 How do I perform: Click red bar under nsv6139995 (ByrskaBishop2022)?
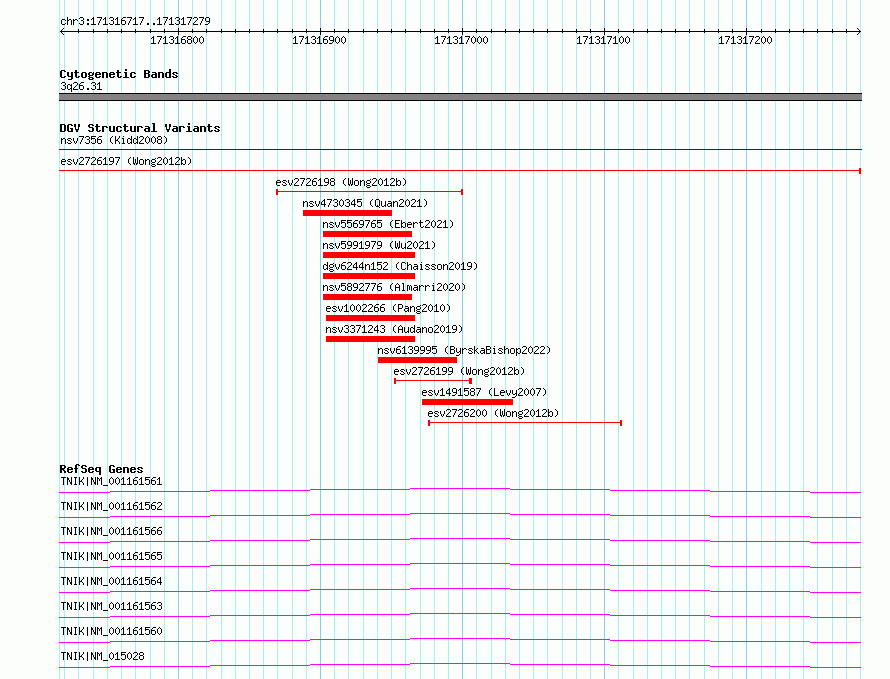417,360
